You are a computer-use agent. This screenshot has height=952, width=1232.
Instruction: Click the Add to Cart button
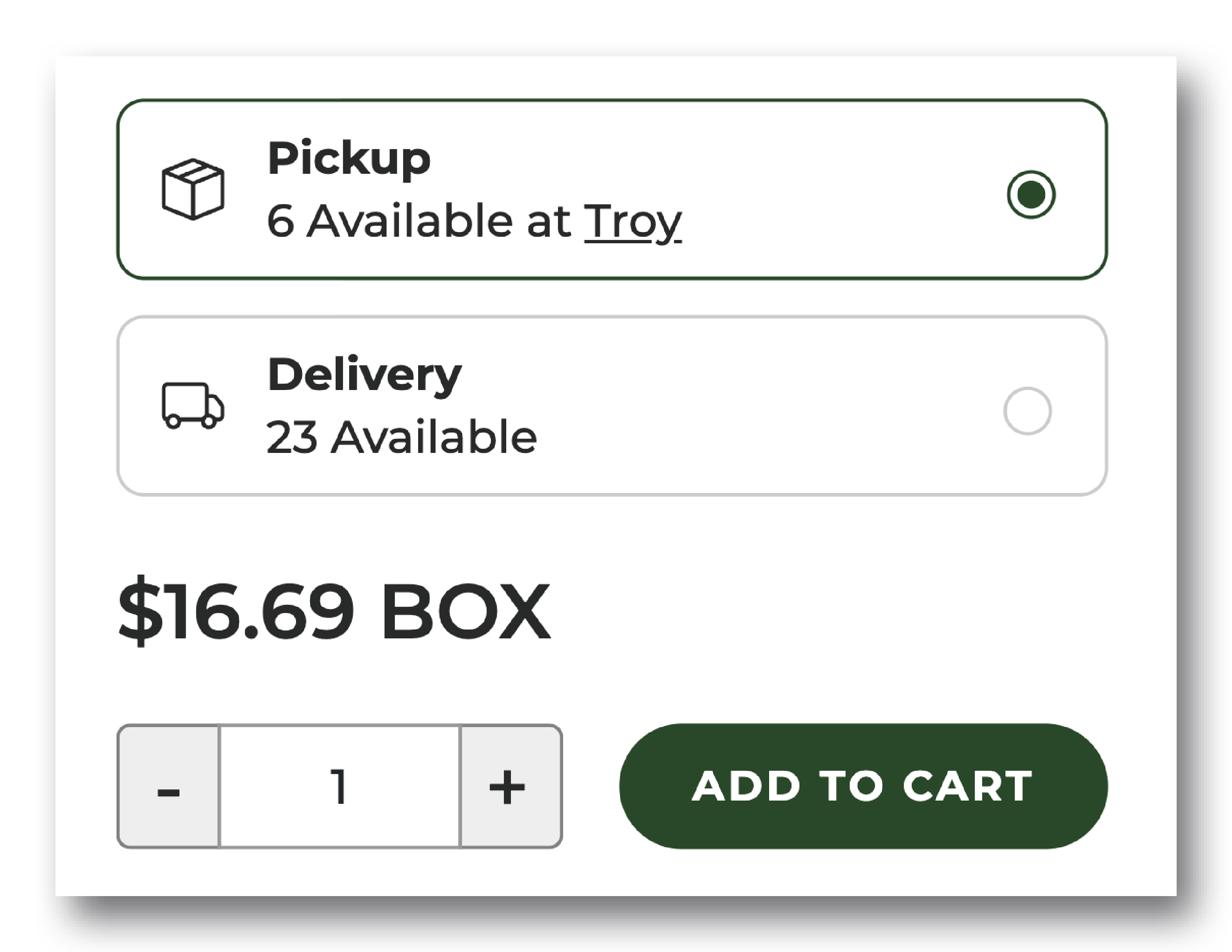tap(863, 786)
